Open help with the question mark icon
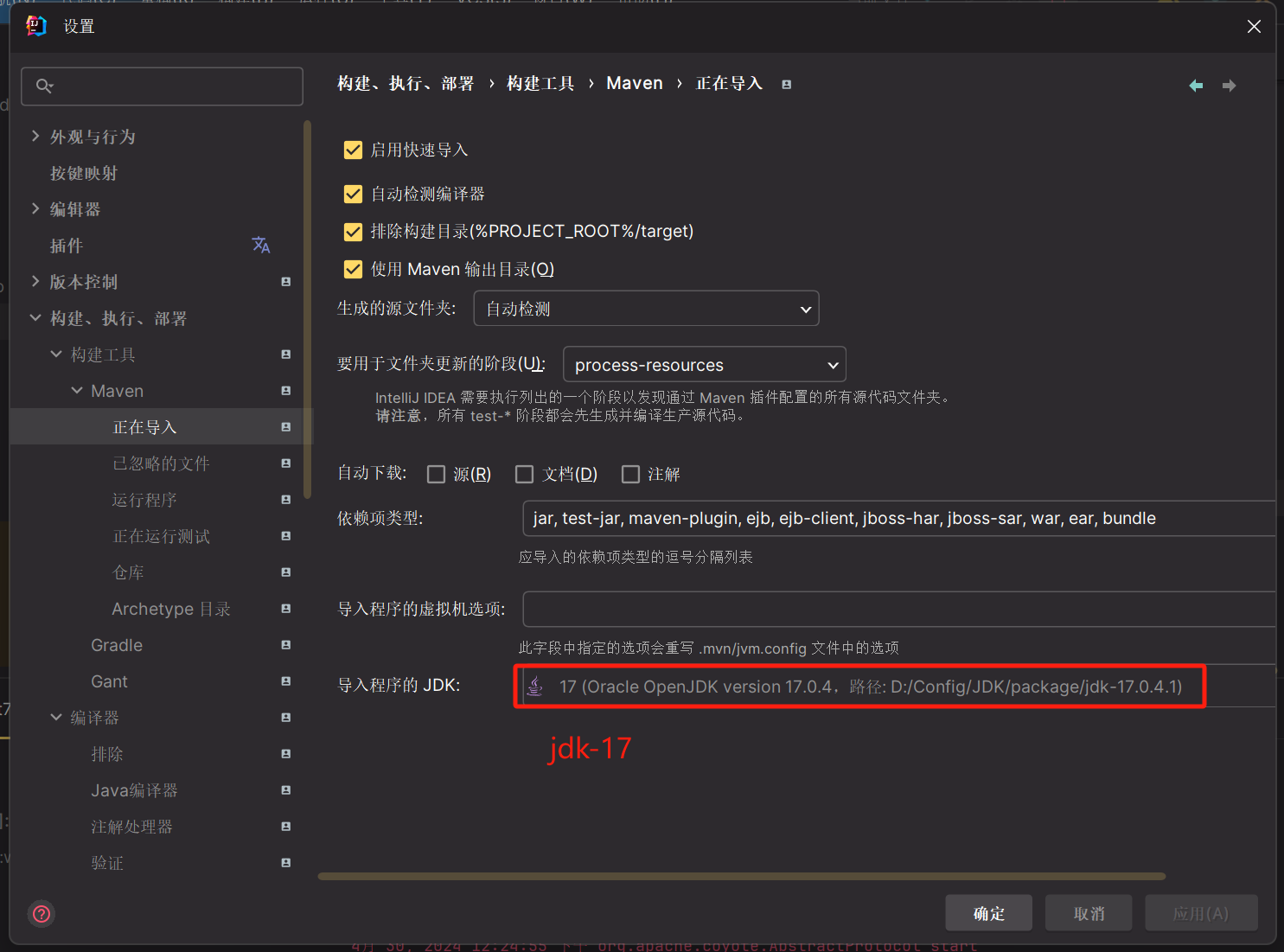Screen dimensions: 1284x952 tap(42, 914)
